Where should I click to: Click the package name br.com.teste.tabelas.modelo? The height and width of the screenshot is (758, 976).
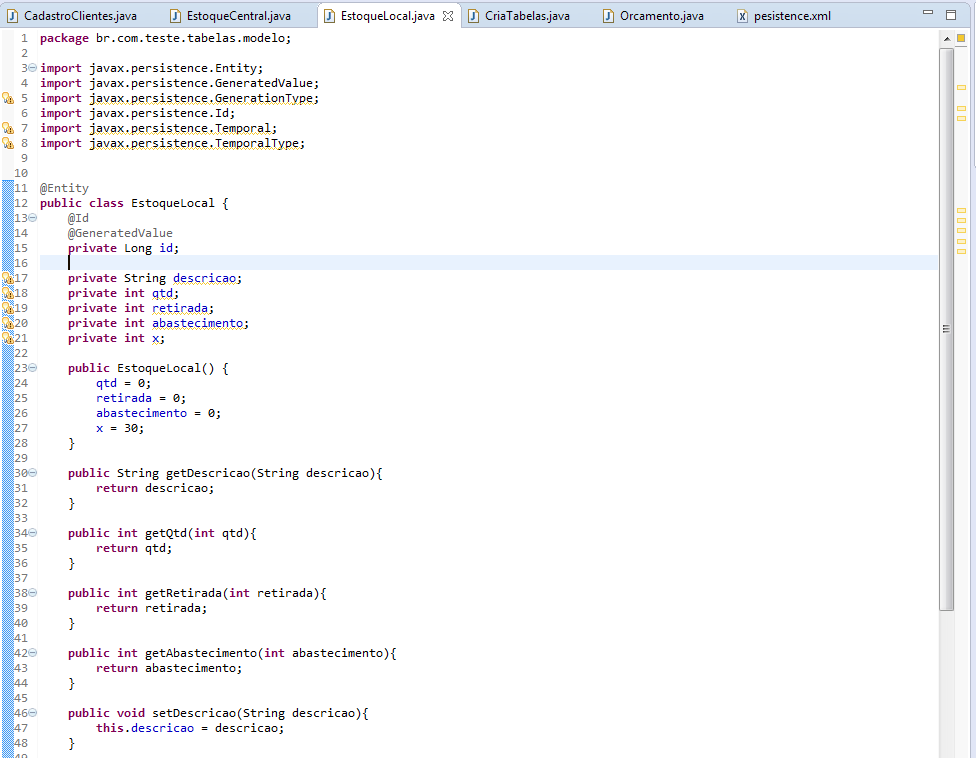[x=190, y=38]
